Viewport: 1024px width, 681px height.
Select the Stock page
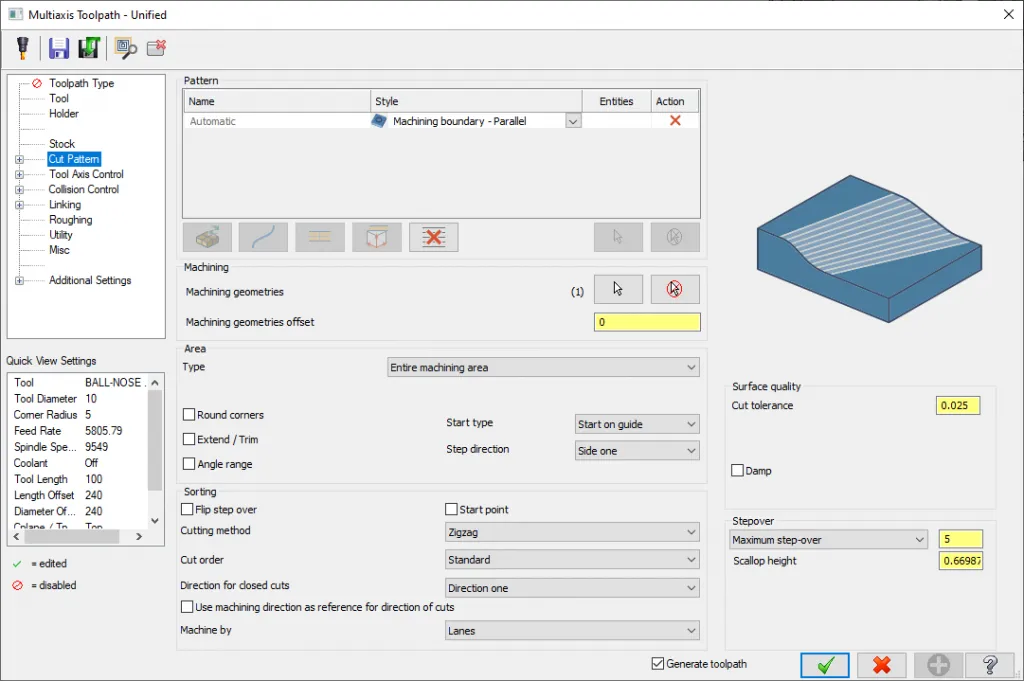point(62,144)
